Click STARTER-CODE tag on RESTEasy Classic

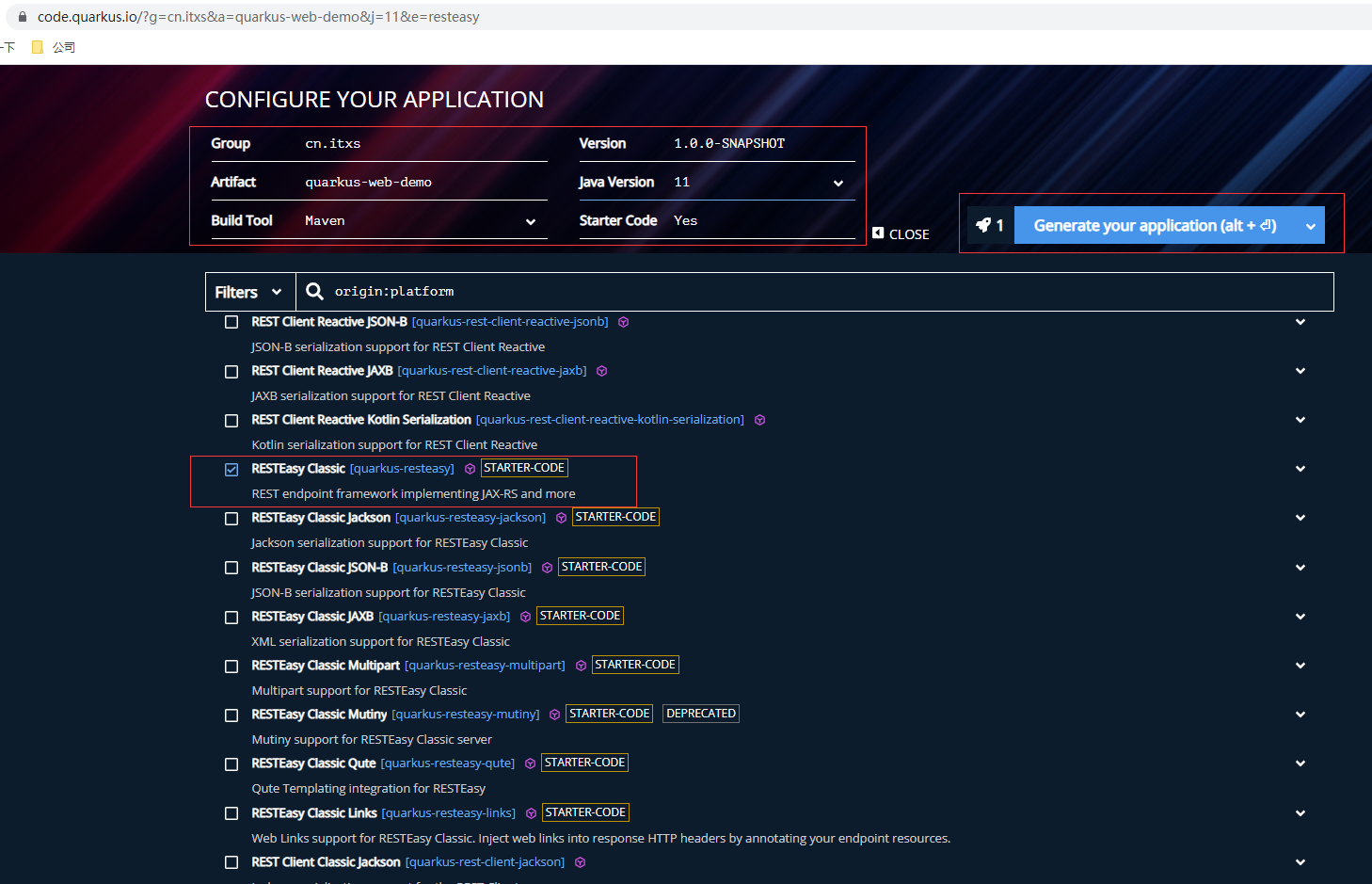click(524, 468)
